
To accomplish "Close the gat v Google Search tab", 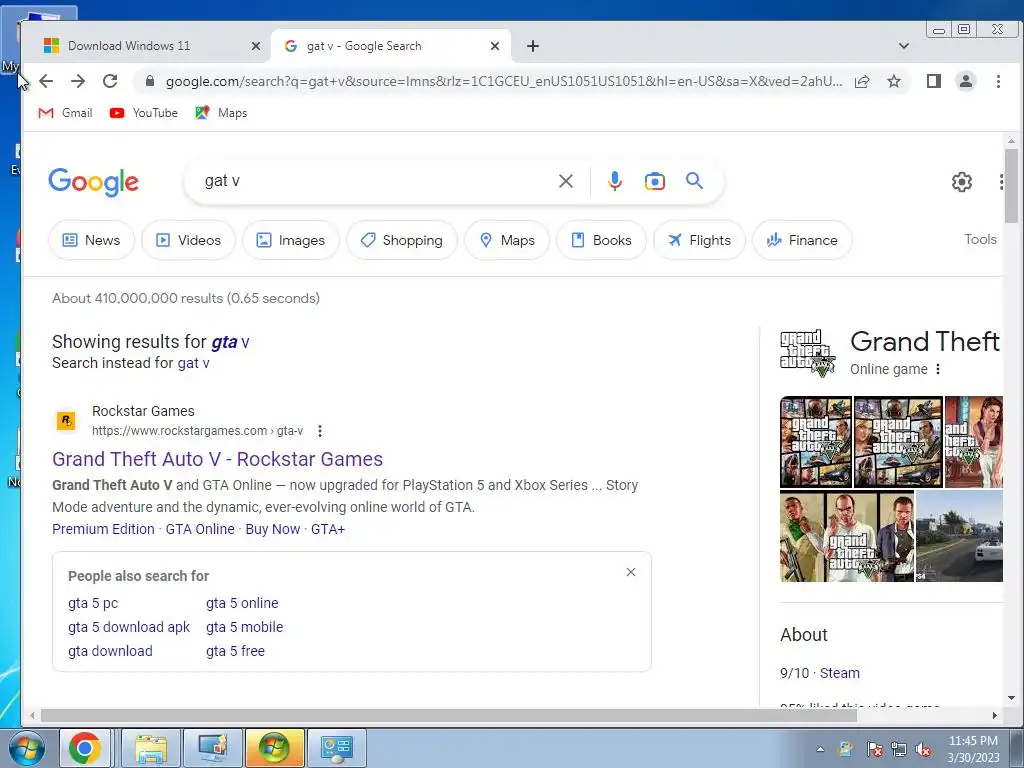I will (495, 46).
